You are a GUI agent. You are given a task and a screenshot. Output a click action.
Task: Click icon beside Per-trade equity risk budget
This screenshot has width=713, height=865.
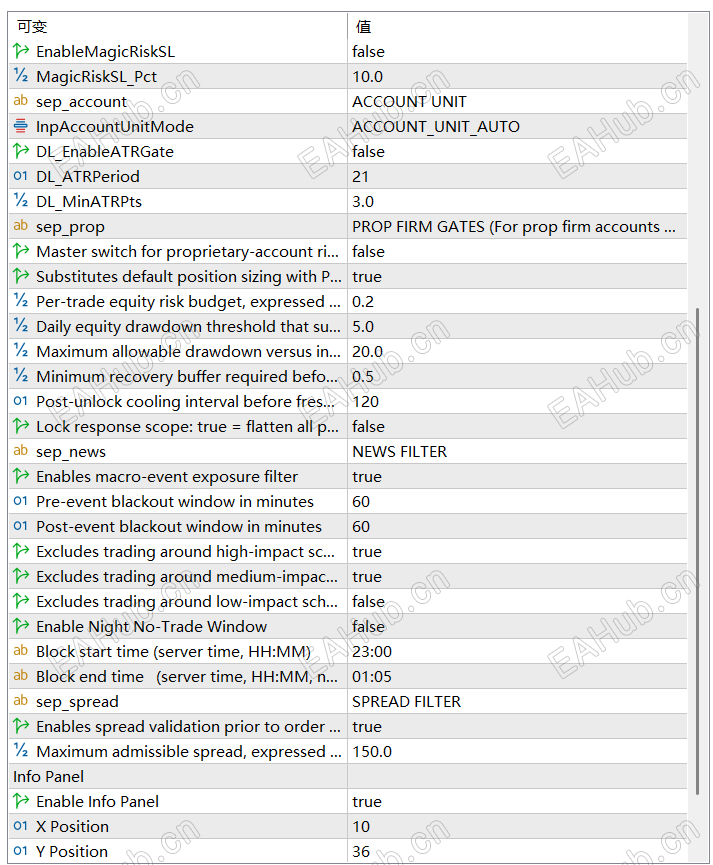[21, 301]
